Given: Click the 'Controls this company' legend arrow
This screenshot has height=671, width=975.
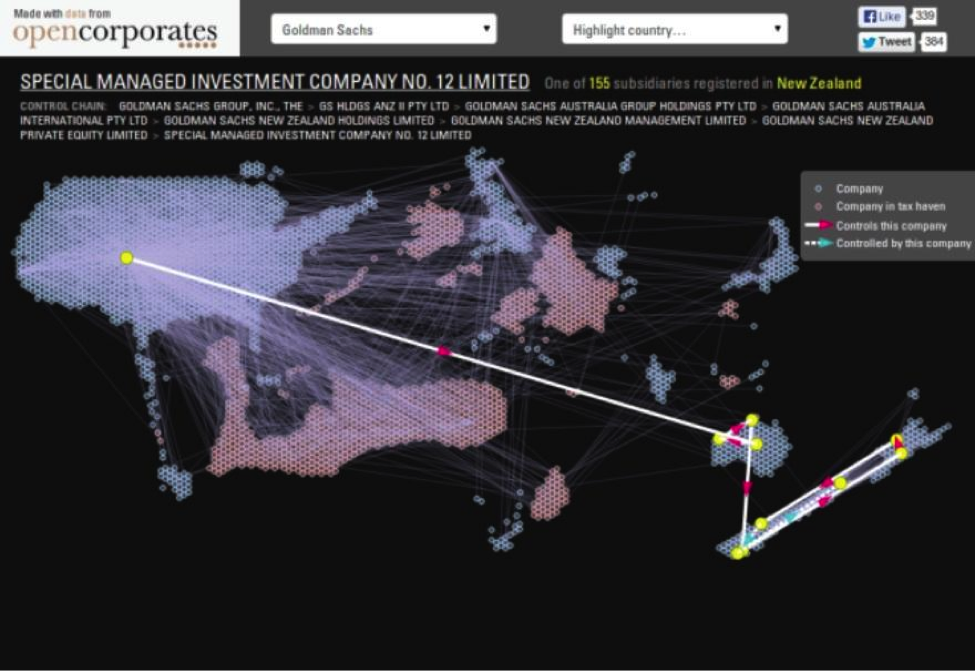Looking at the screenshot, I should click(x=819, y=226).
